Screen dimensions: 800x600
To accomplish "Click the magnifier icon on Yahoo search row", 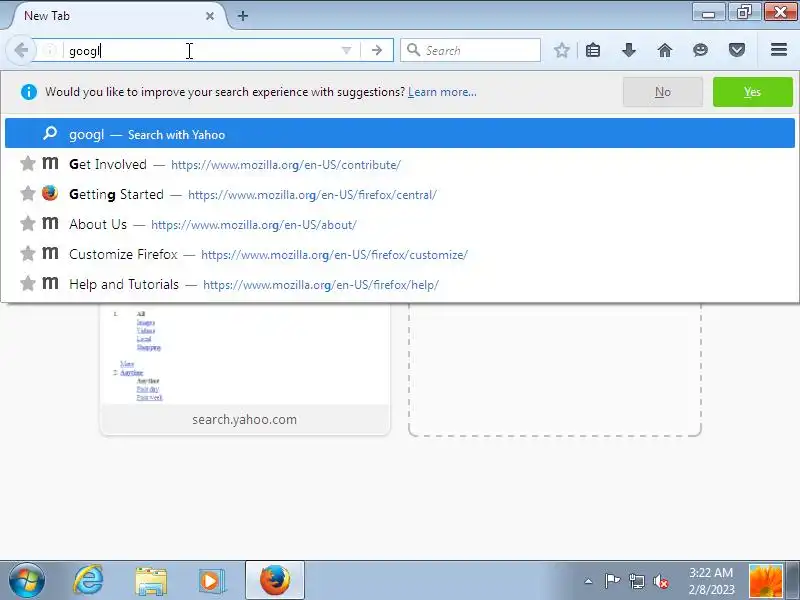I will coord(50,133).
